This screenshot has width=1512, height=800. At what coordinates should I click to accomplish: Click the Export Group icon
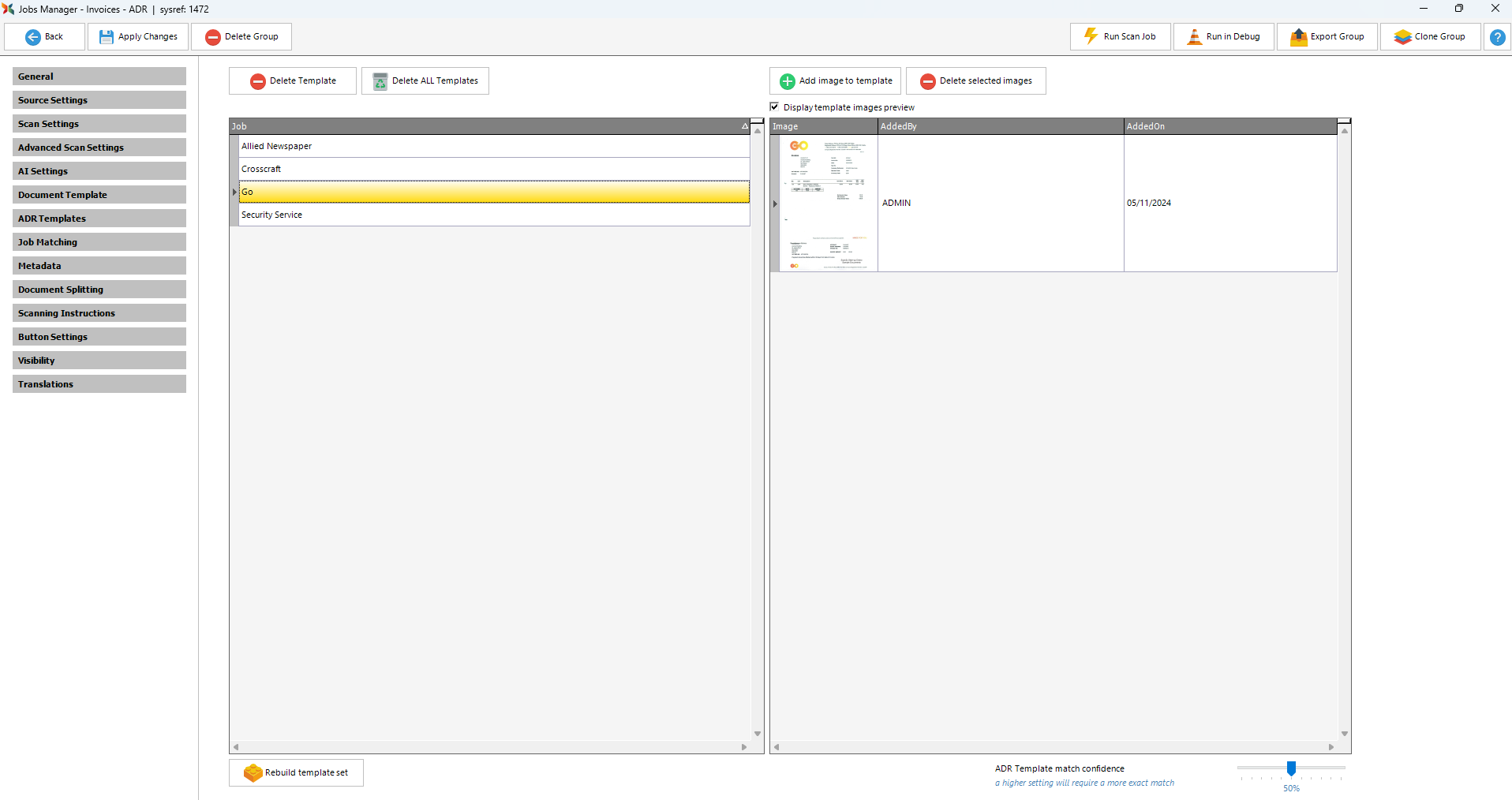tap(1298, 37)
